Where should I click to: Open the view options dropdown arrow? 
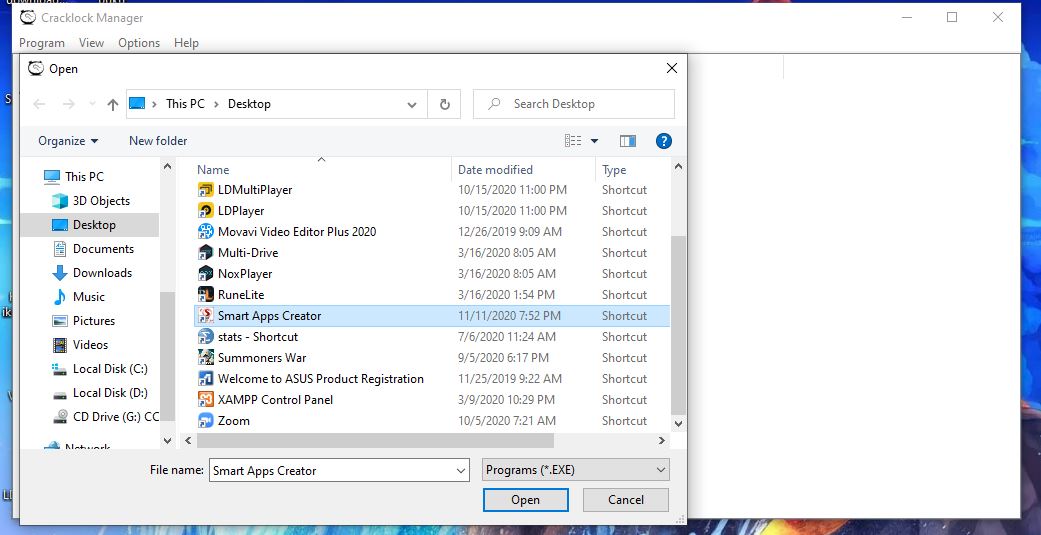[x=594, y=141]
